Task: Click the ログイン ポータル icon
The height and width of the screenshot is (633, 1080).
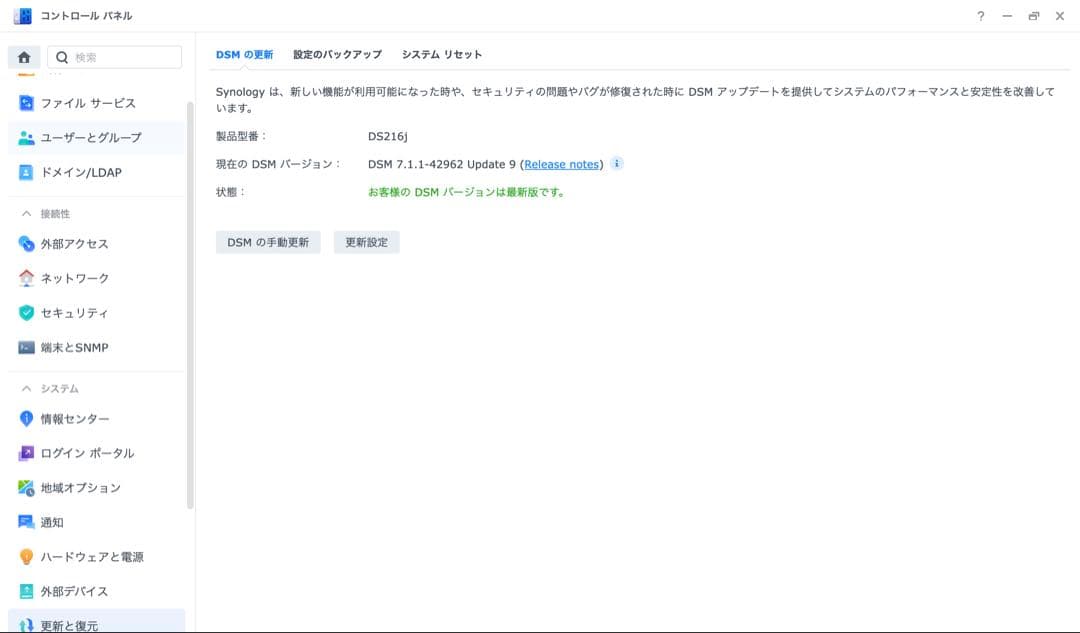Action: pyautogui.click(x=26, y=453)
